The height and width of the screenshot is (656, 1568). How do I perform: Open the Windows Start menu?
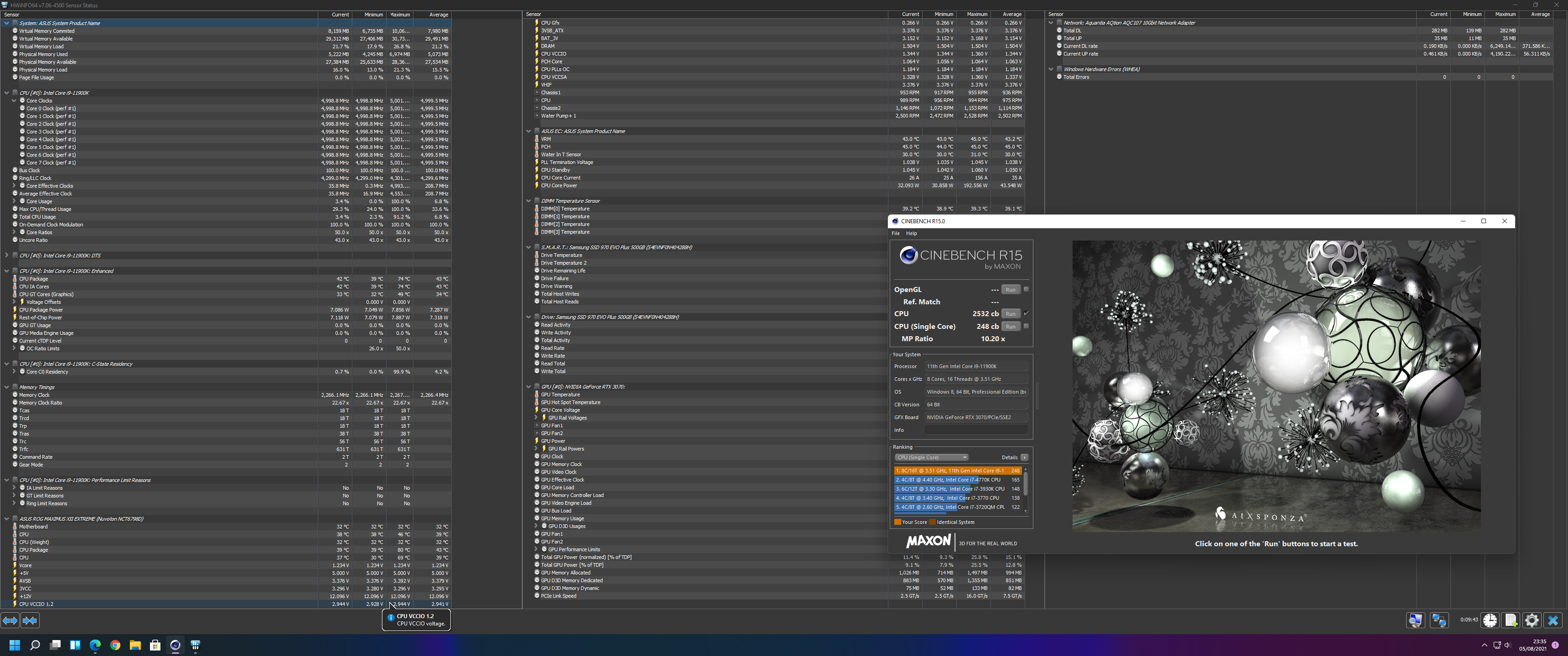coord(15,645)
